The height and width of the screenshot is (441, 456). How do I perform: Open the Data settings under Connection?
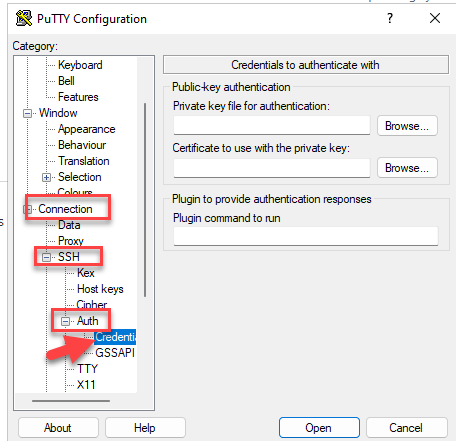pos(69,225)
